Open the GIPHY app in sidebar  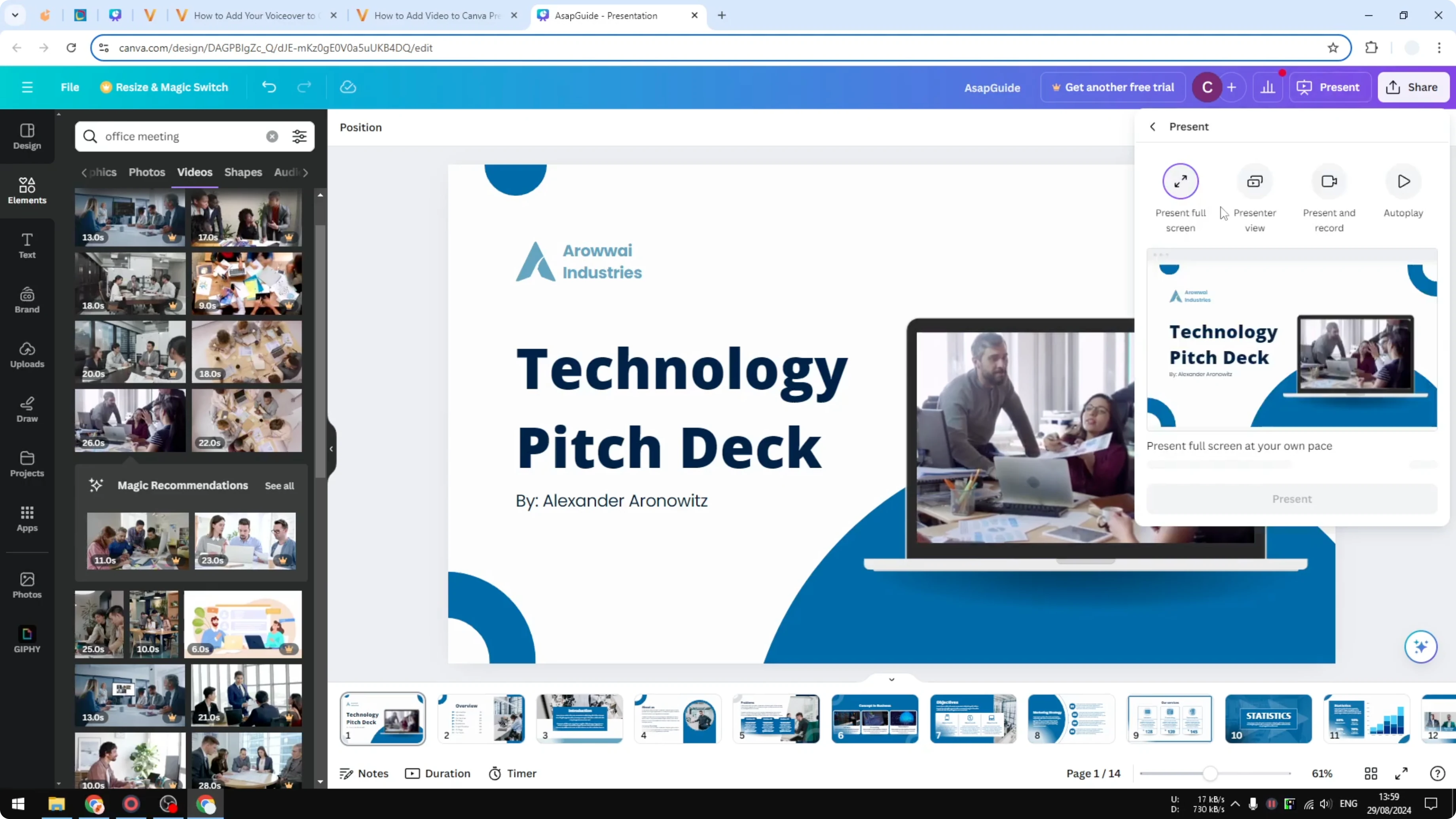click(27, 640)
